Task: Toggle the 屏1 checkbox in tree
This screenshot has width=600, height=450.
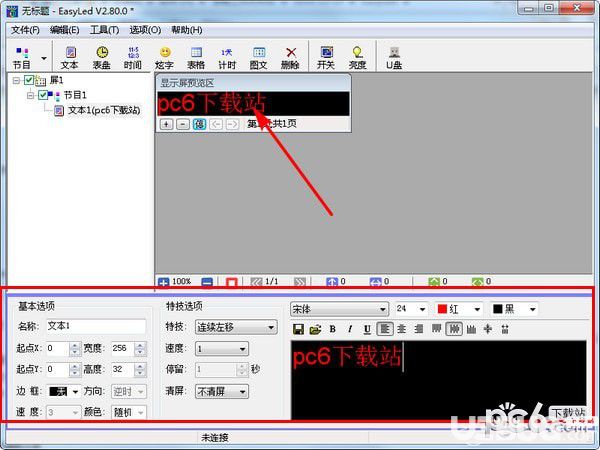Action: 29,80
